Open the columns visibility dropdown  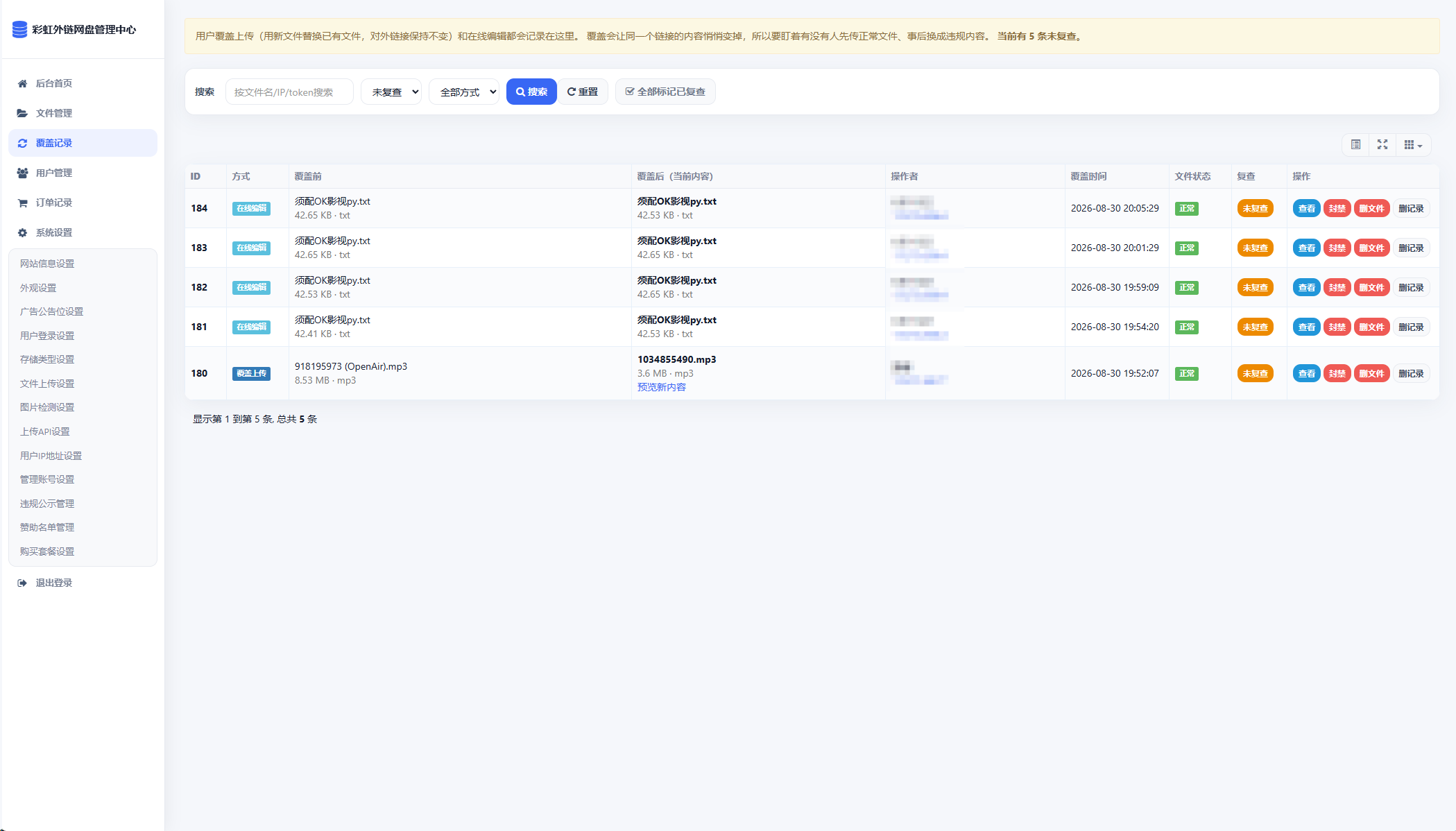point(1413,144)
